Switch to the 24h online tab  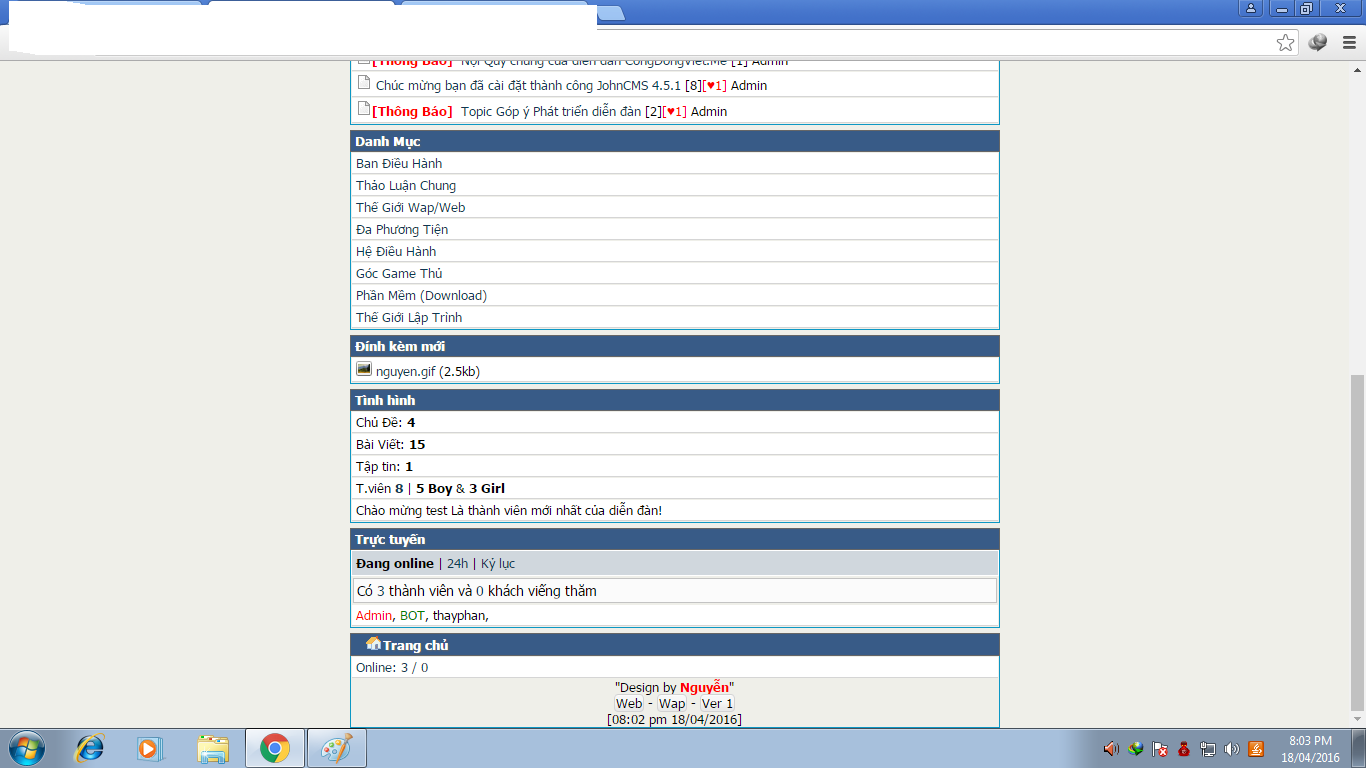[x=457, y=564]
